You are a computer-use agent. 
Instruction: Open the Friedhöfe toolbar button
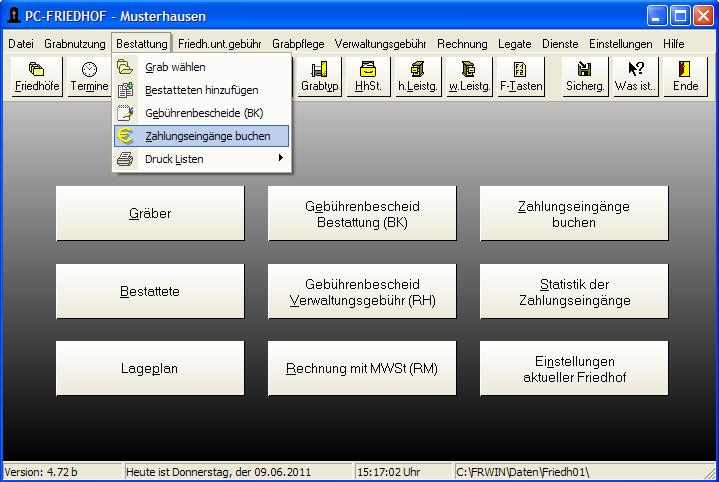coord(37,77)
